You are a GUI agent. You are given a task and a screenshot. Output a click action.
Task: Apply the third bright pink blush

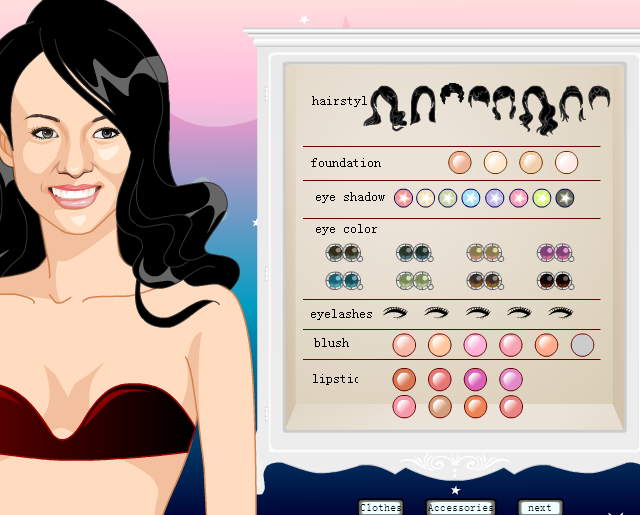475,345
